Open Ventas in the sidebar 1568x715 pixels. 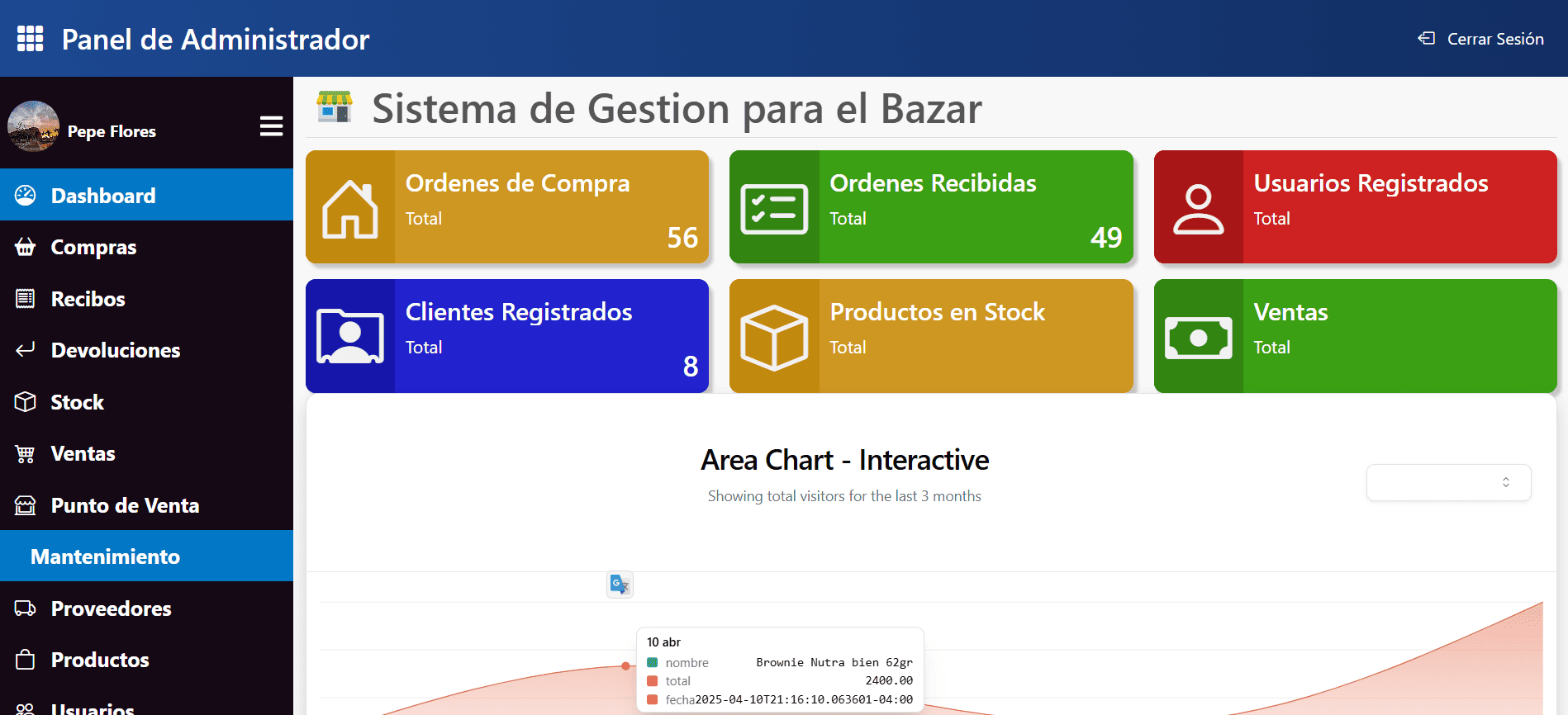(146, 453)
